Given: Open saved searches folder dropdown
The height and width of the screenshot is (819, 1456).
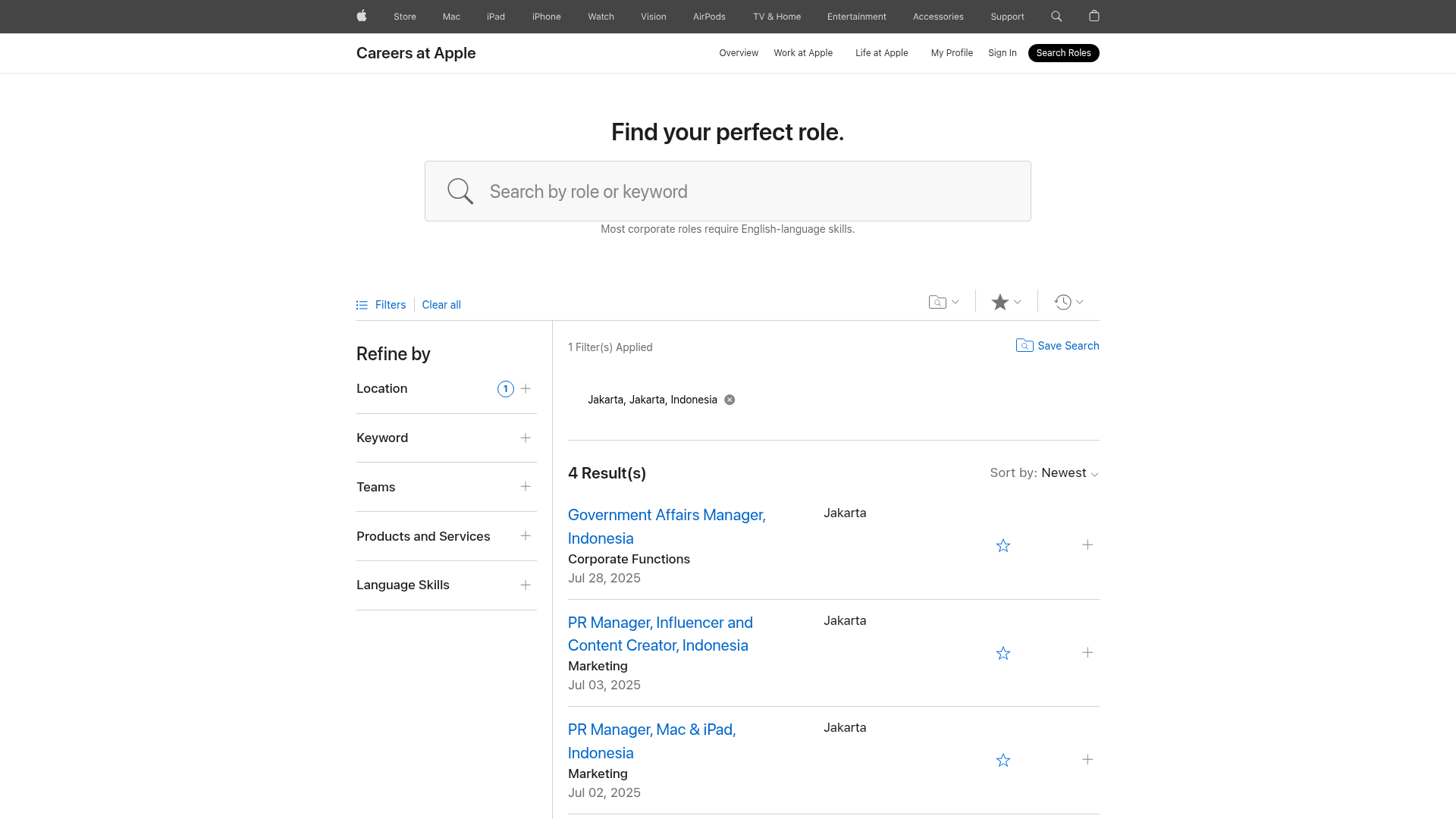Looking at the screenshot, I should point(944,302).
